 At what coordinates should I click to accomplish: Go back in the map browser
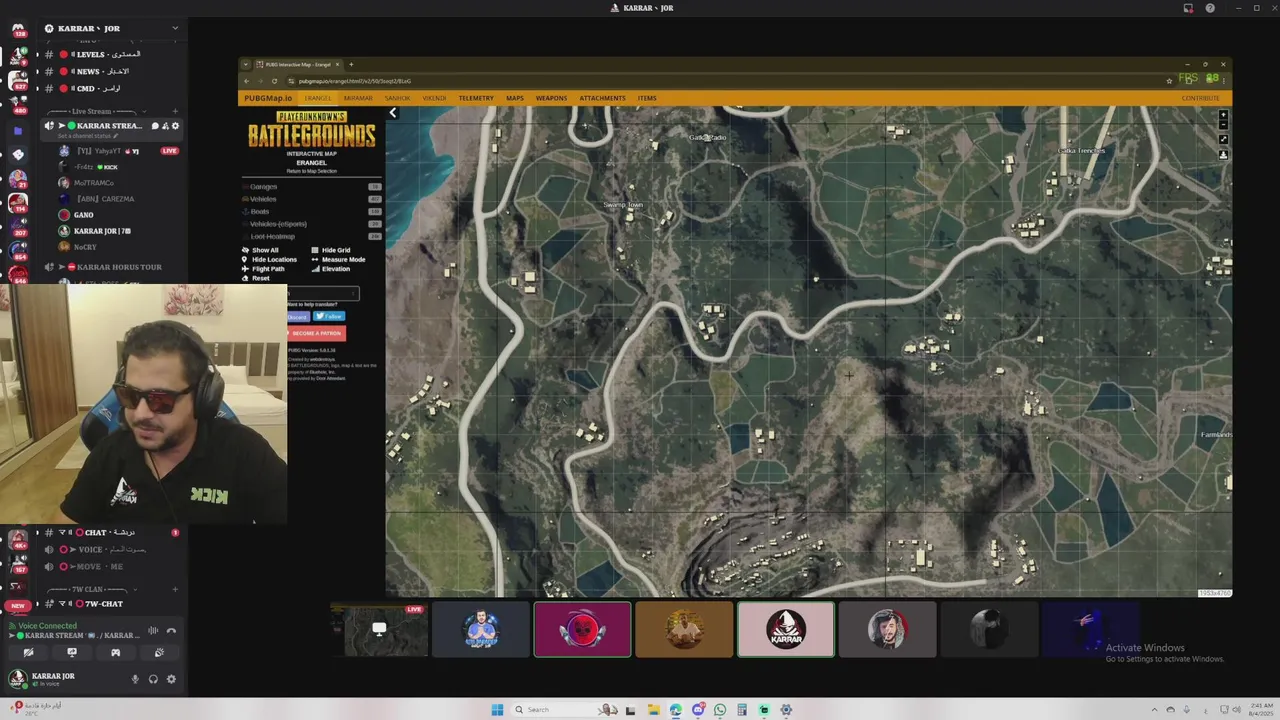pos(247,81)
